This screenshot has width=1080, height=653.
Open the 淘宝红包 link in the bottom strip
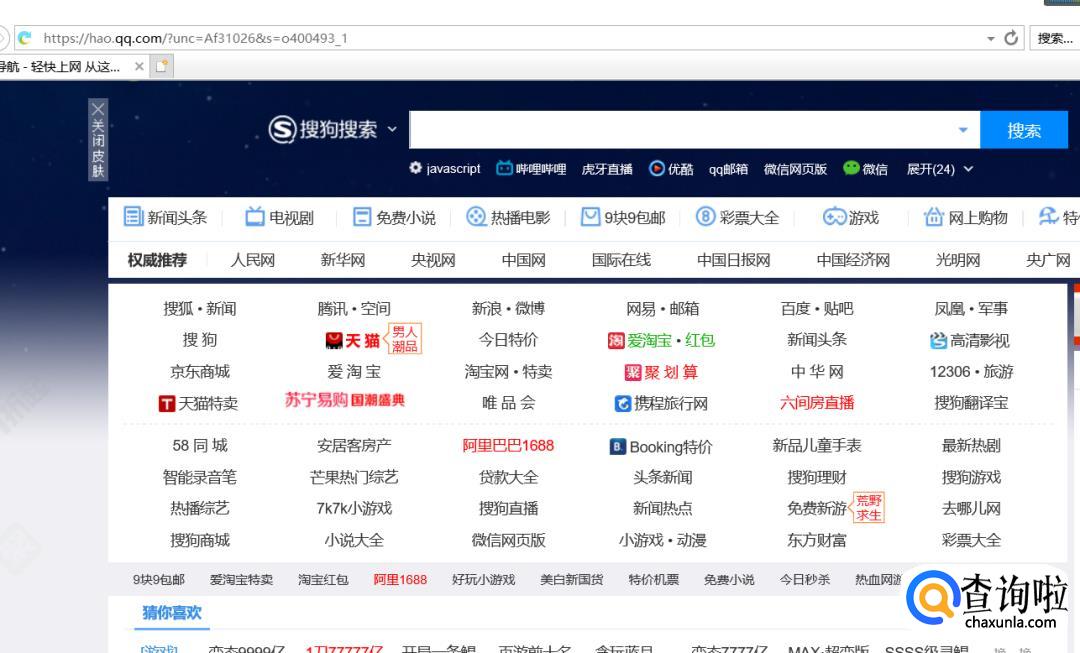click(x=323, y=579)
